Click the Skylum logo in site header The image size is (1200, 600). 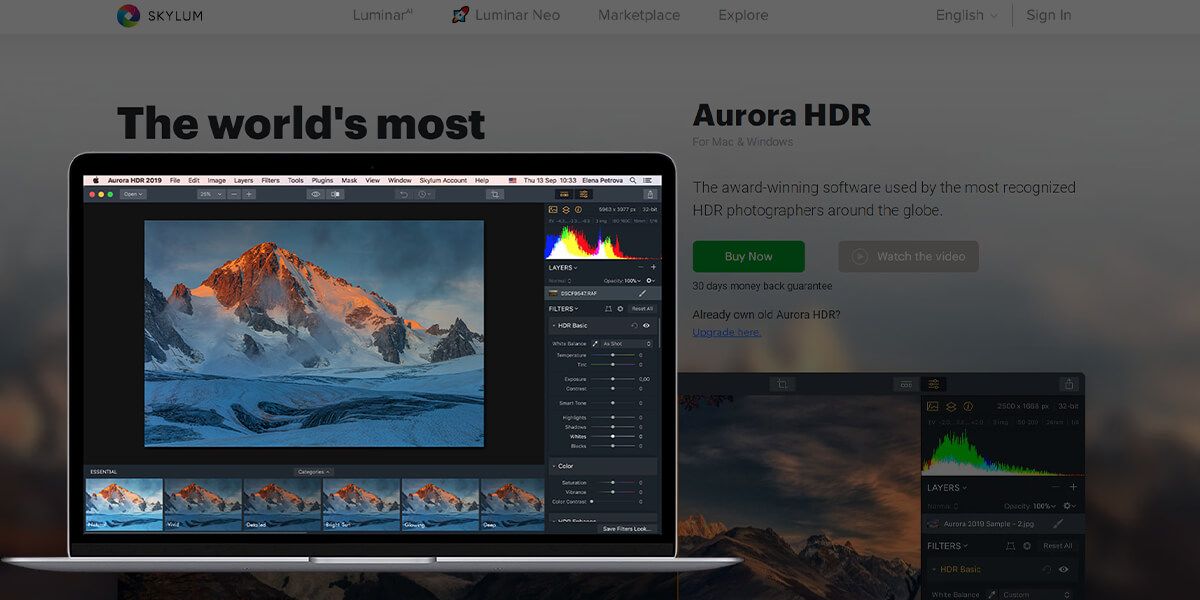click(x=160, y=15)
